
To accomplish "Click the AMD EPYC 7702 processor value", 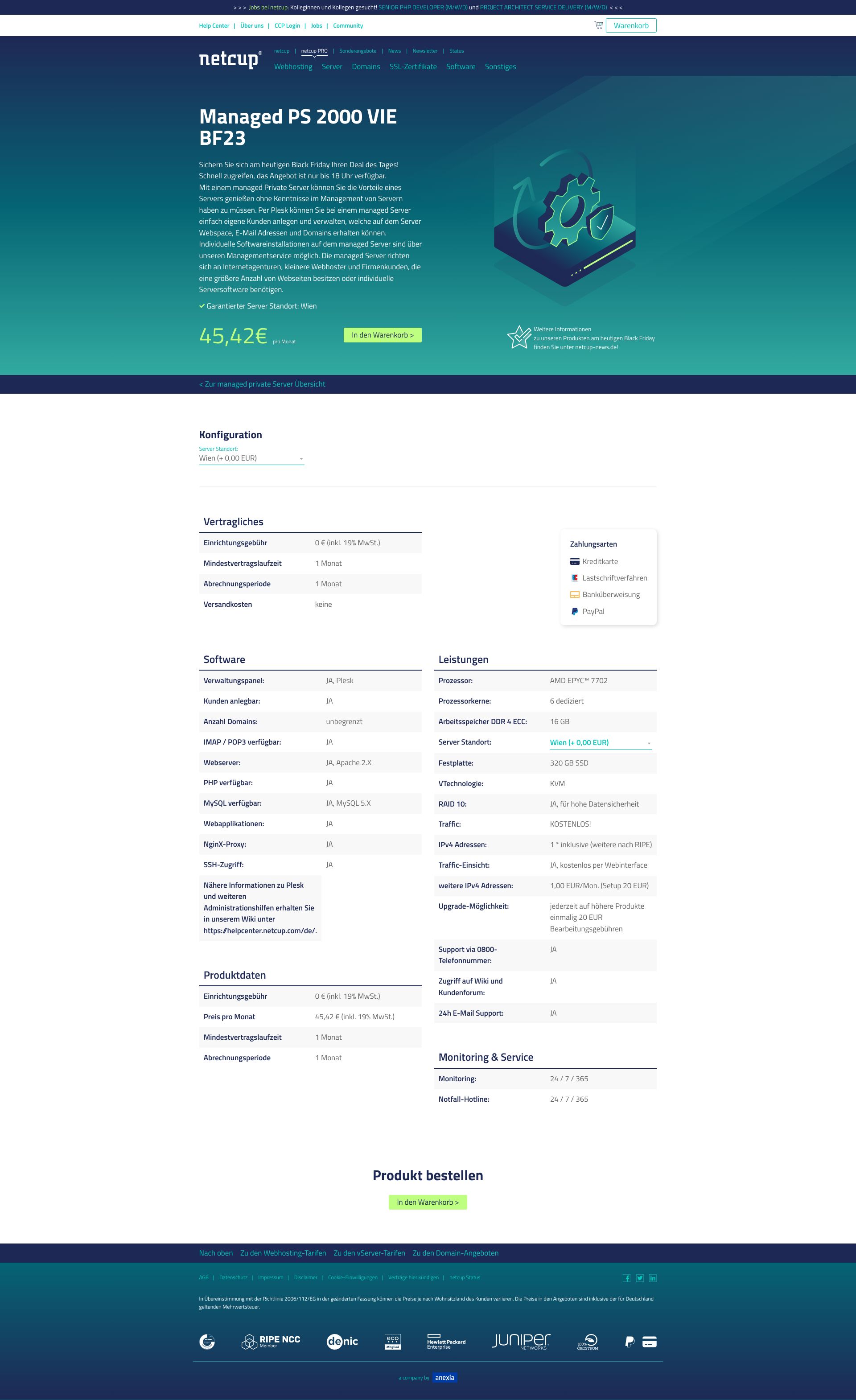I will [x=579, y=680].
